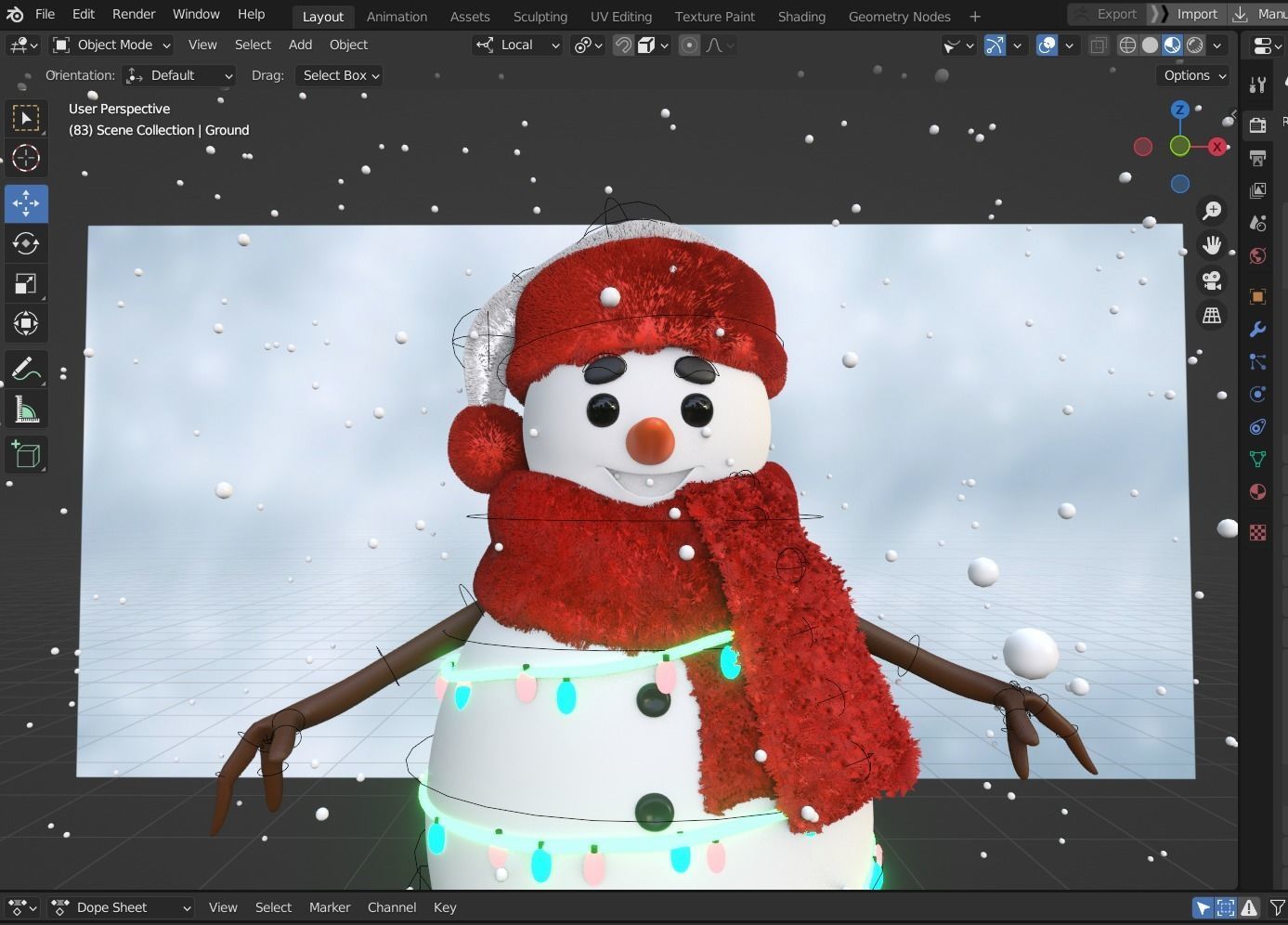Open the viewport shading options arrow

1217,45
